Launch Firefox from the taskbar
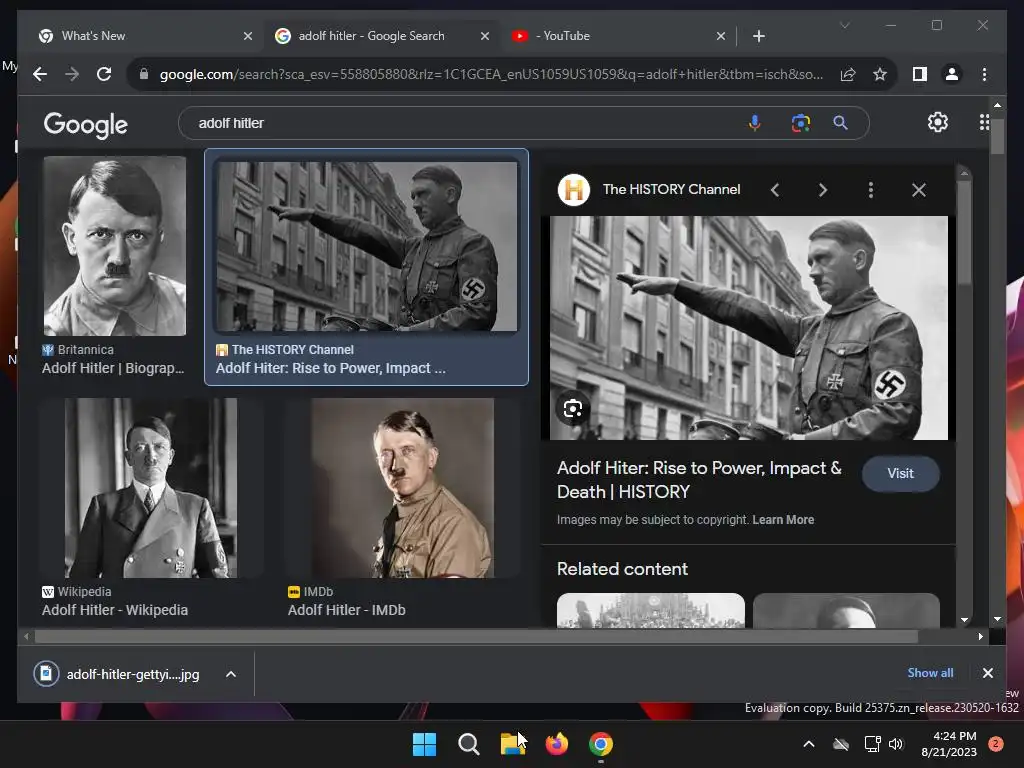 [556, 744]
